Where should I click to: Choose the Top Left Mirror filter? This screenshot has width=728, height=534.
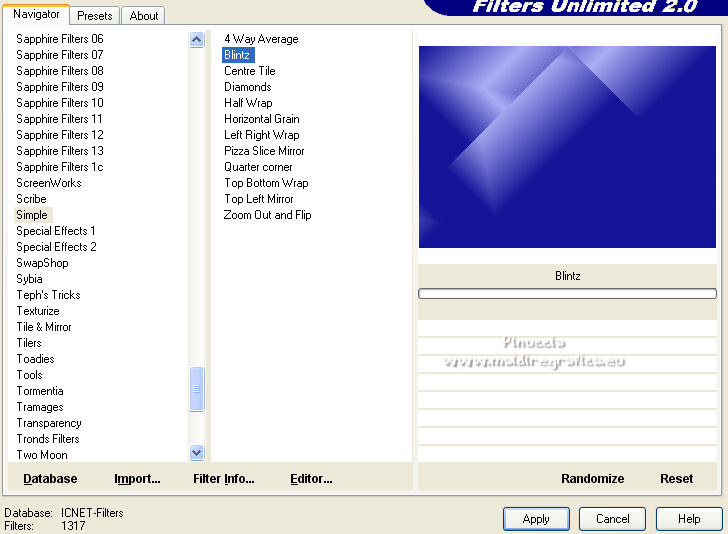[259, 199]
